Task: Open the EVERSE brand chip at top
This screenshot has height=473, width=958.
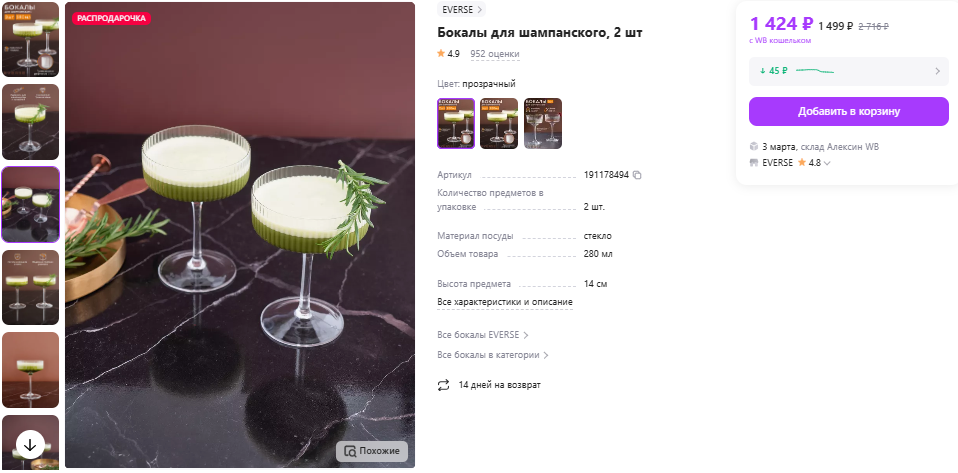Action: tap(461, 9)
